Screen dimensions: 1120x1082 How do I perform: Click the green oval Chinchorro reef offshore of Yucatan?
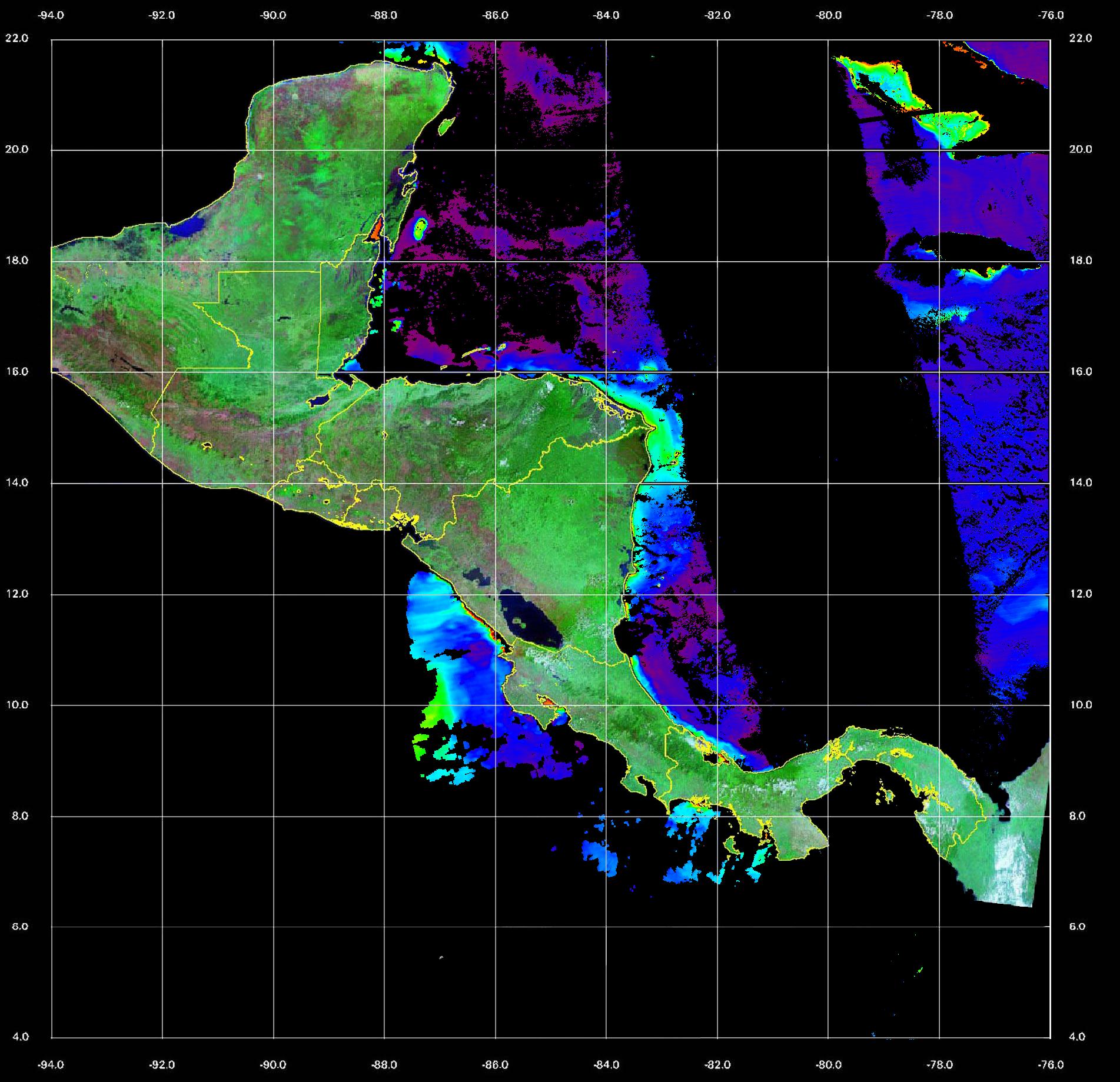(x=420, y=228)
